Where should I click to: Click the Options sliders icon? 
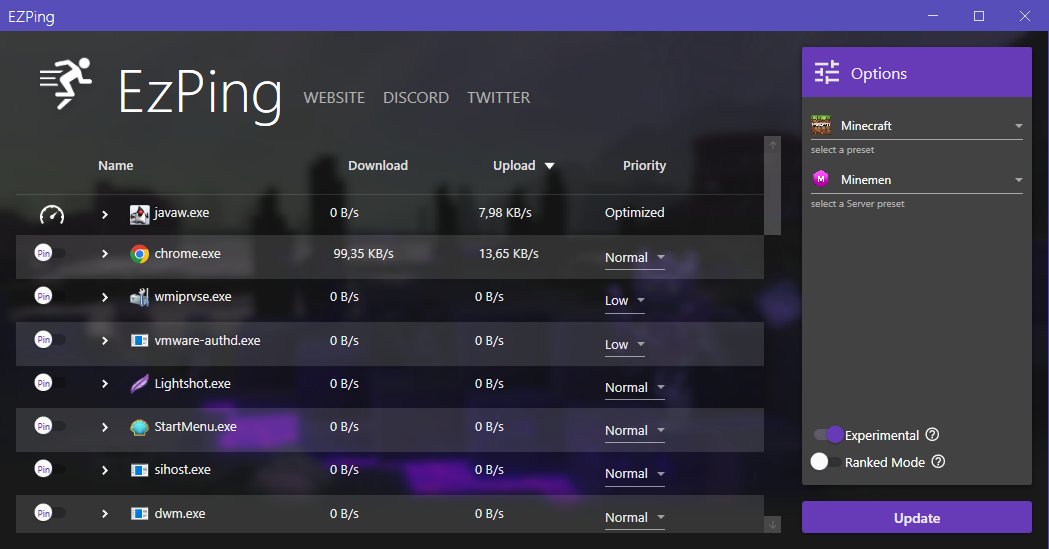(x=827, y=72)
